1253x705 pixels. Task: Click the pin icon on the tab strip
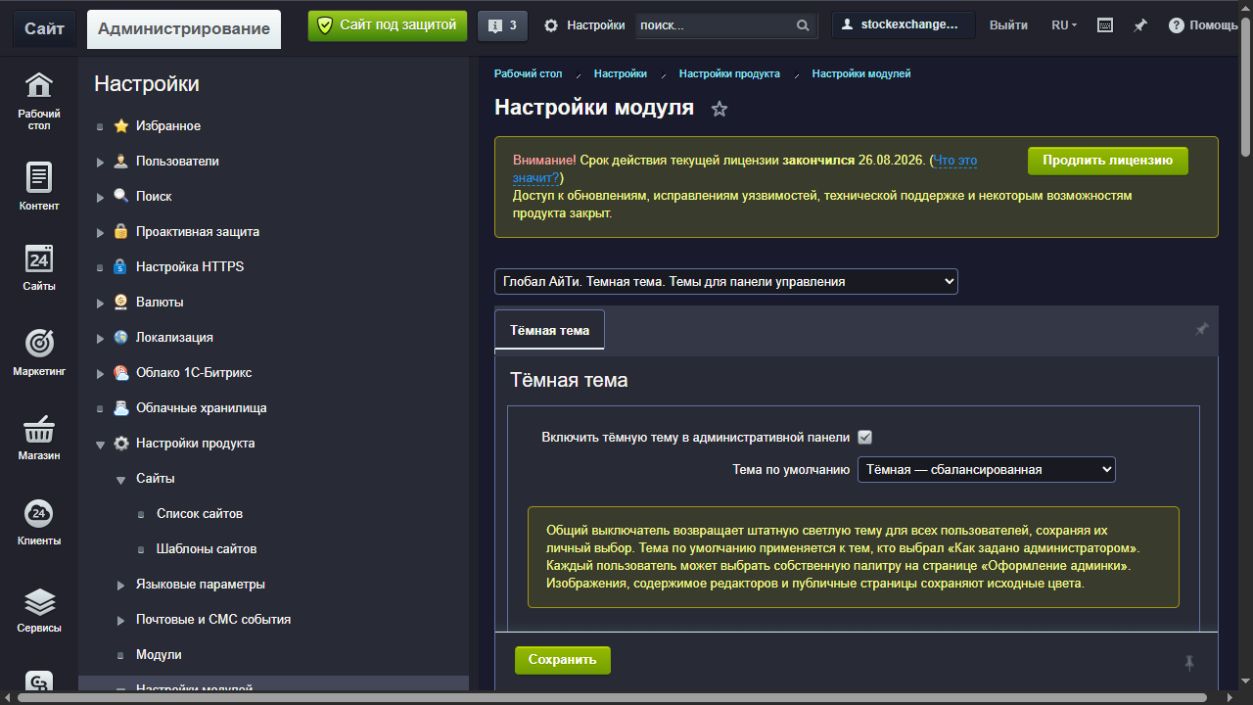[x=1202, y=328]
